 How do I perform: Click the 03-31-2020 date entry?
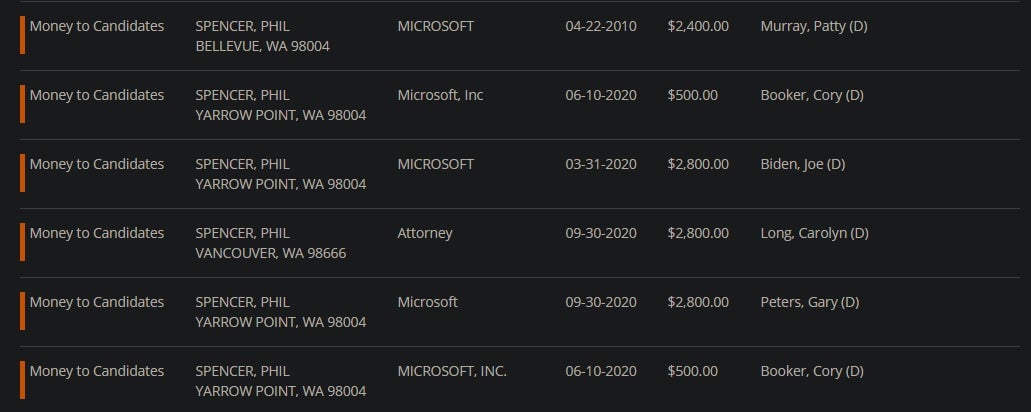[600, 164]
